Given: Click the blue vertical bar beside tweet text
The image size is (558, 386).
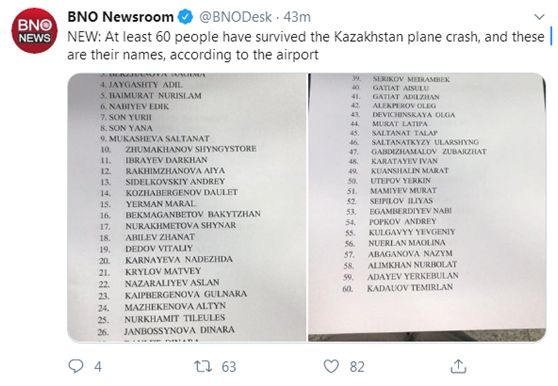Looking at the screenshot, I should [x=551, y=37].
